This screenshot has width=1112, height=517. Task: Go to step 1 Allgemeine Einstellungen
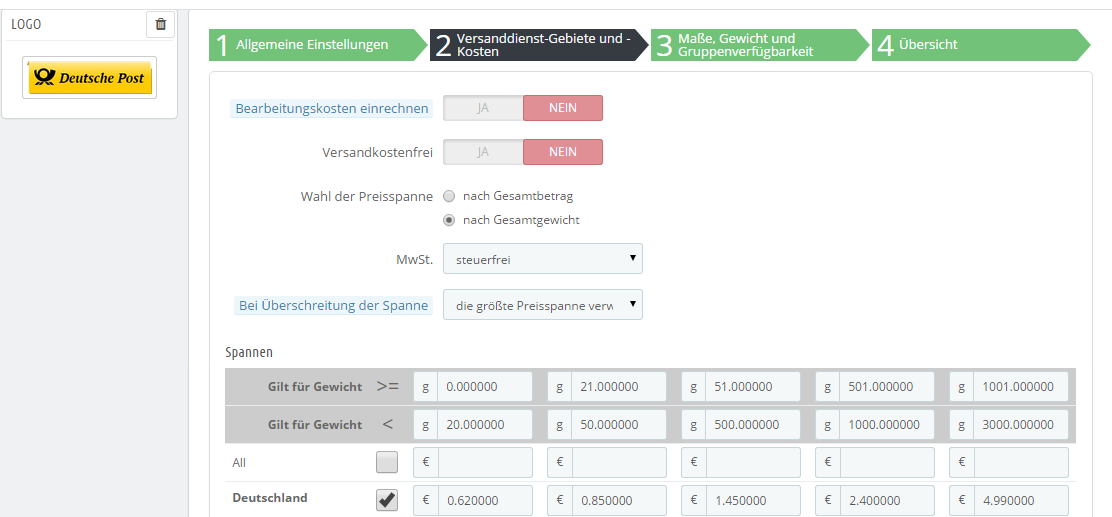click(x=312, y=45)
